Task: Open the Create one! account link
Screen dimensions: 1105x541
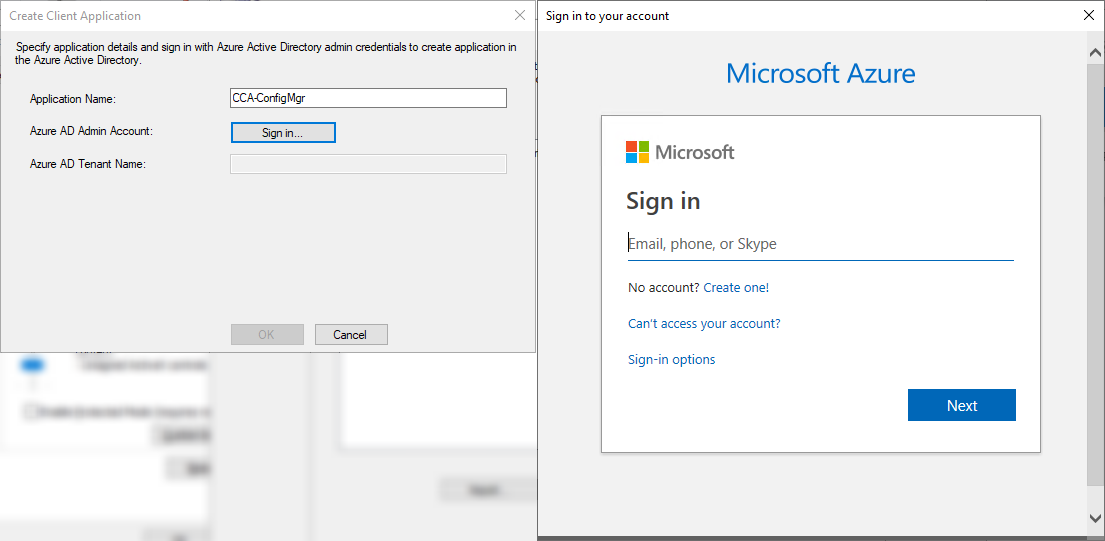Action: coord(736,287)
